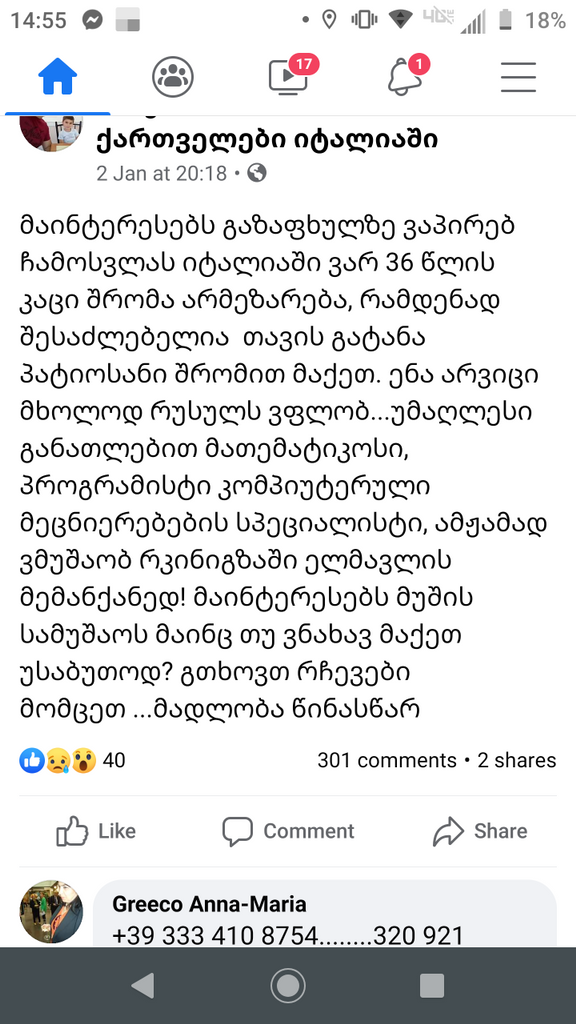Tap the wow reaction emoji icon

click(84, 760)
